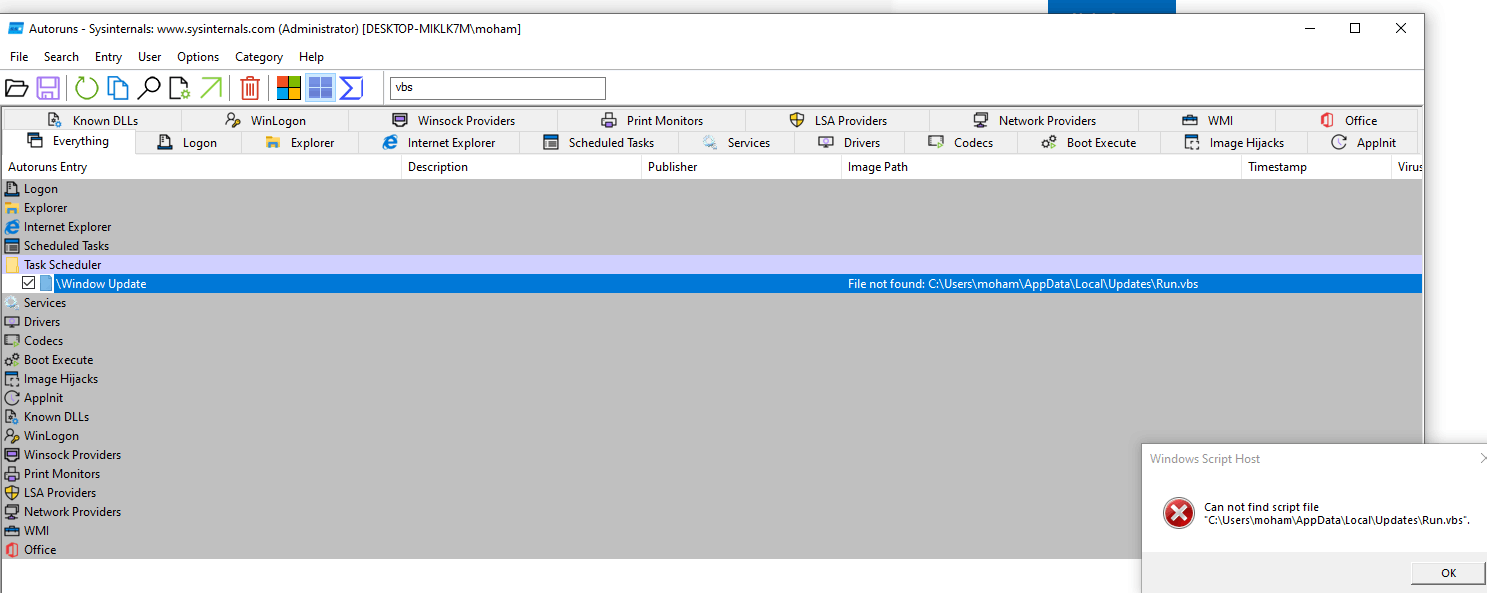Click the 'File not found' image path text
The image size is (1487, 593).
1023,284
